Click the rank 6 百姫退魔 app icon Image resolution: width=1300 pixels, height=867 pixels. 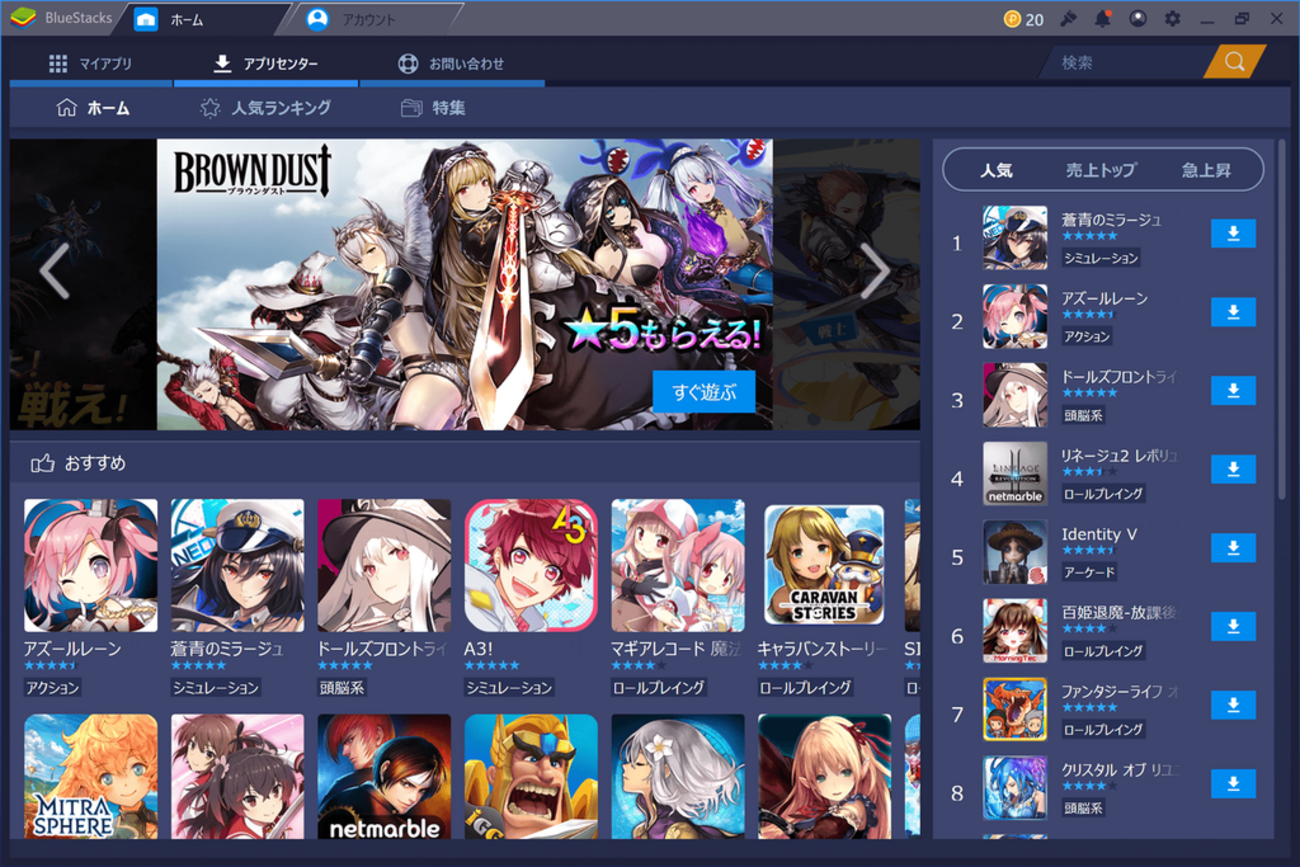click(x=1015, y=630)
